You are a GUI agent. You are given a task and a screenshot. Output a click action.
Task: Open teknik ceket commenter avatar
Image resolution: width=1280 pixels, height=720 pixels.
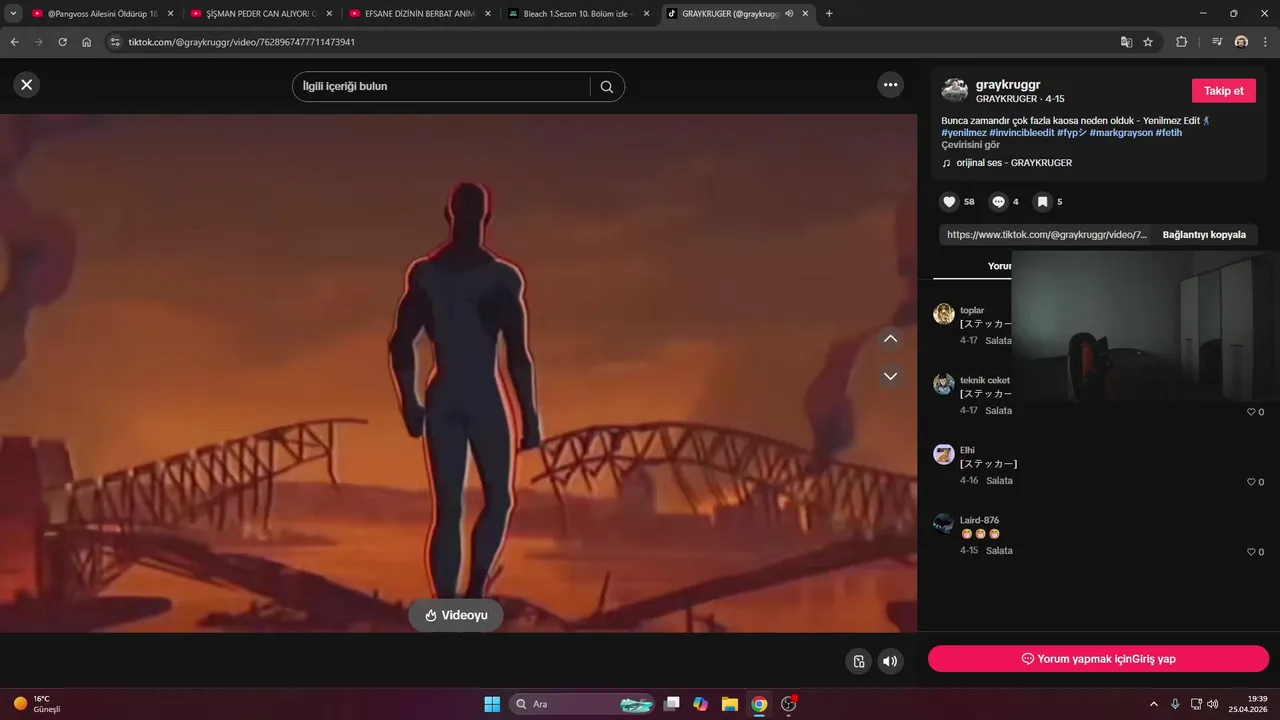click(944, 384)
